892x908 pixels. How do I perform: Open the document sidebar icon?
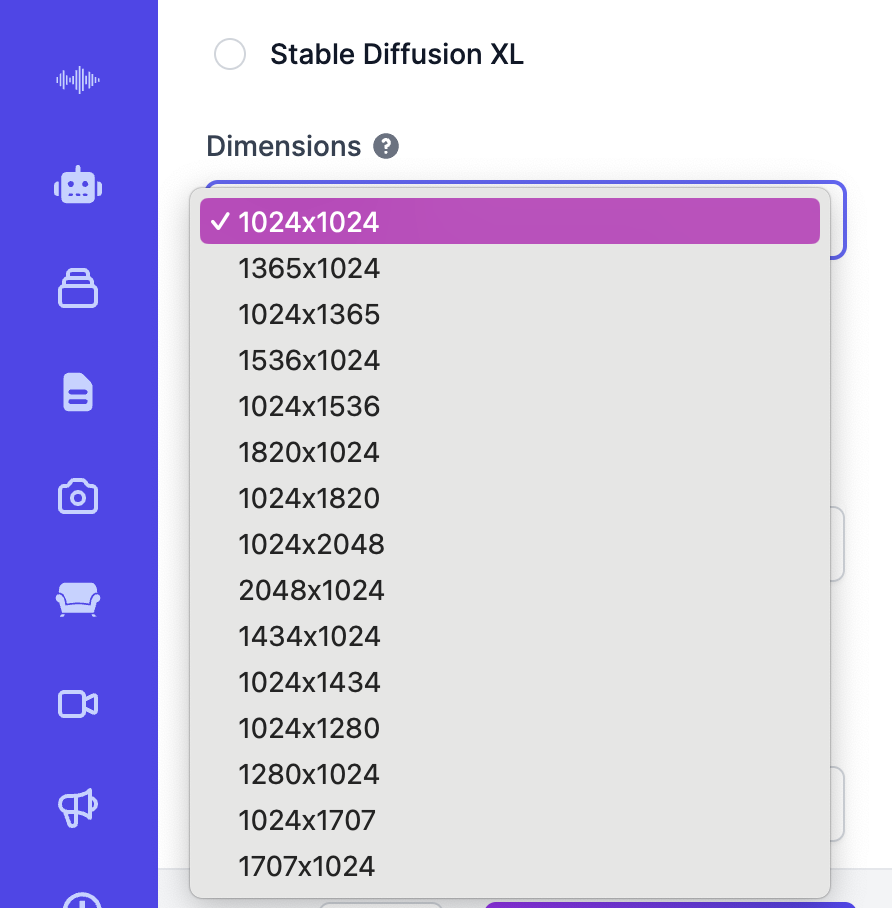[78, 392]
